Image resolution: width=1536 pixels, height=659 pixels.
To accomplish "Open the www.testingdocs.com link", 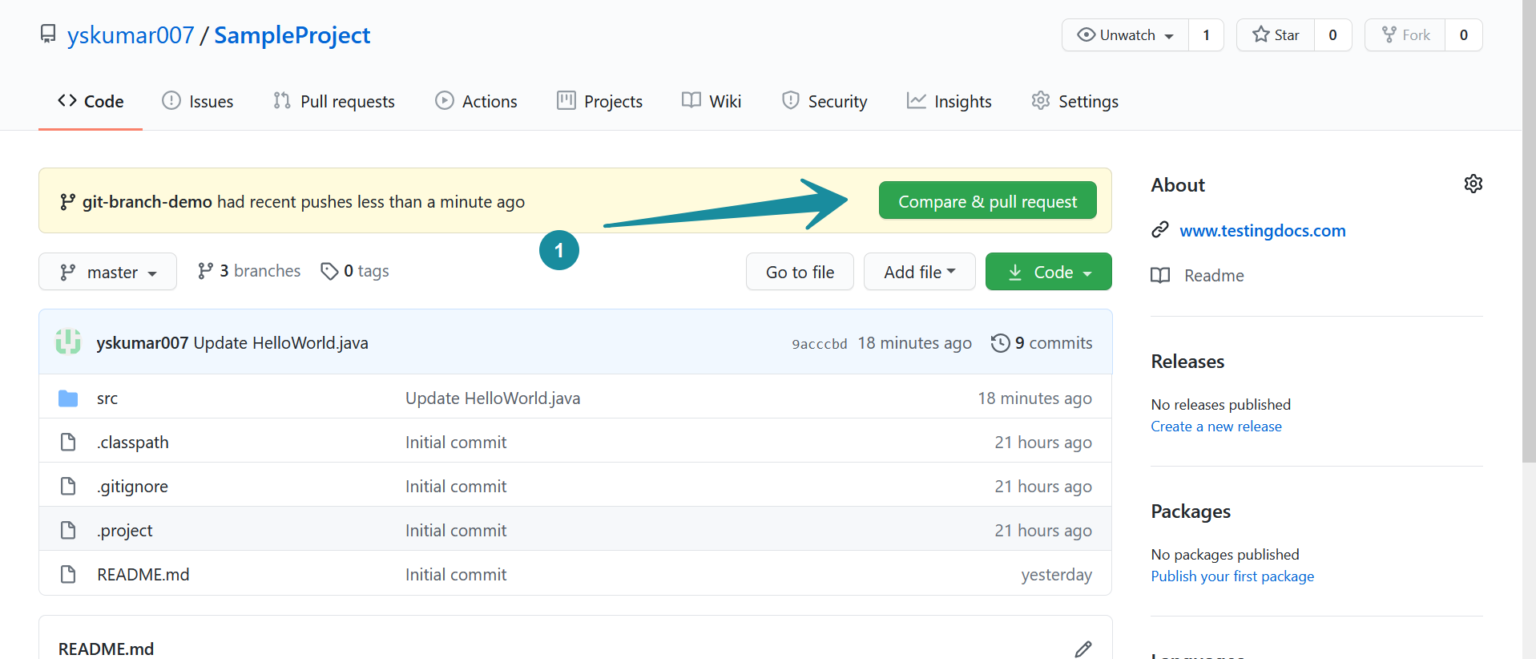I will click(1262, 230).
